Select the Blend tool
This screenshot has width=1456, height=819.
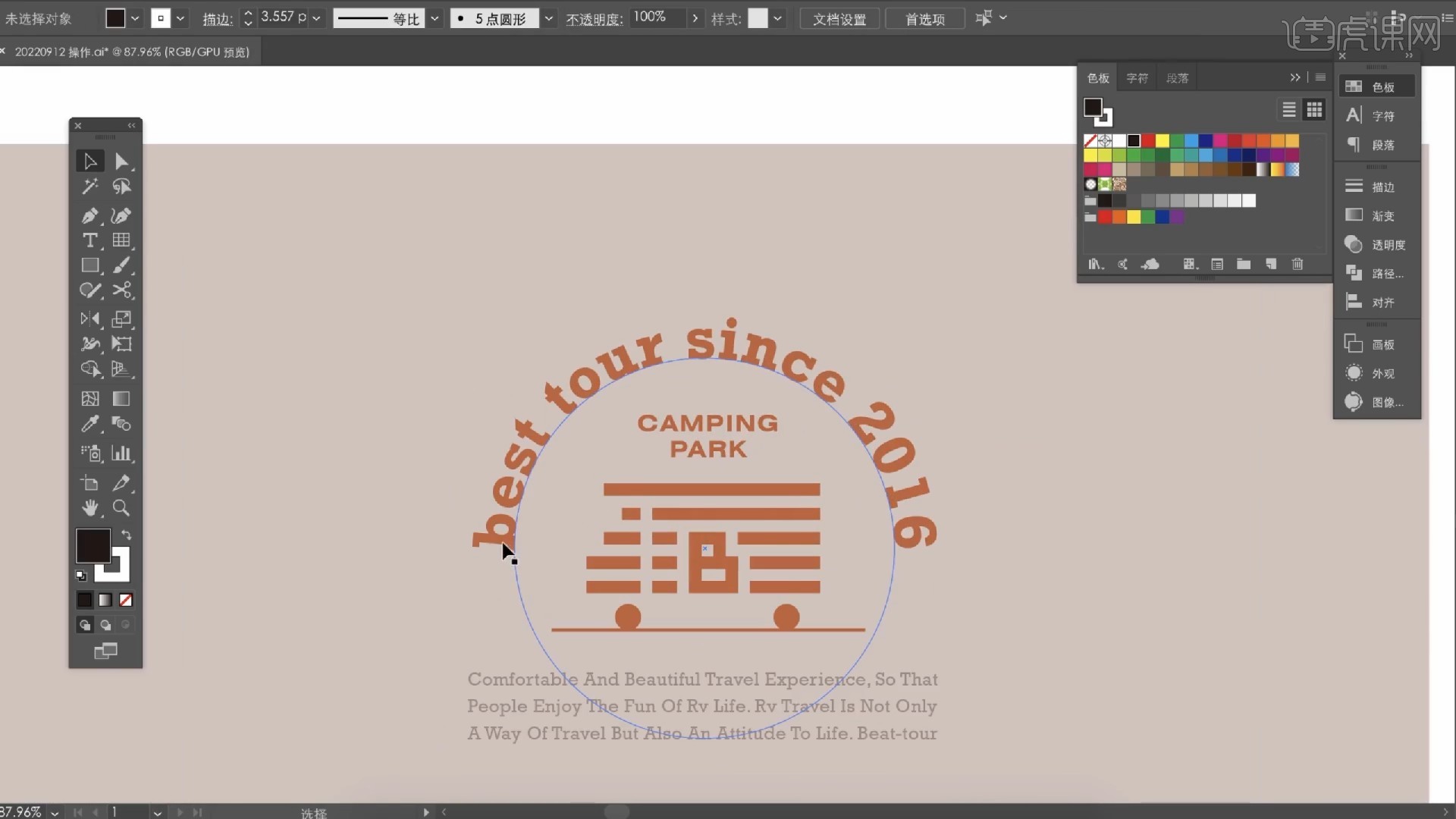pos(121,423)
